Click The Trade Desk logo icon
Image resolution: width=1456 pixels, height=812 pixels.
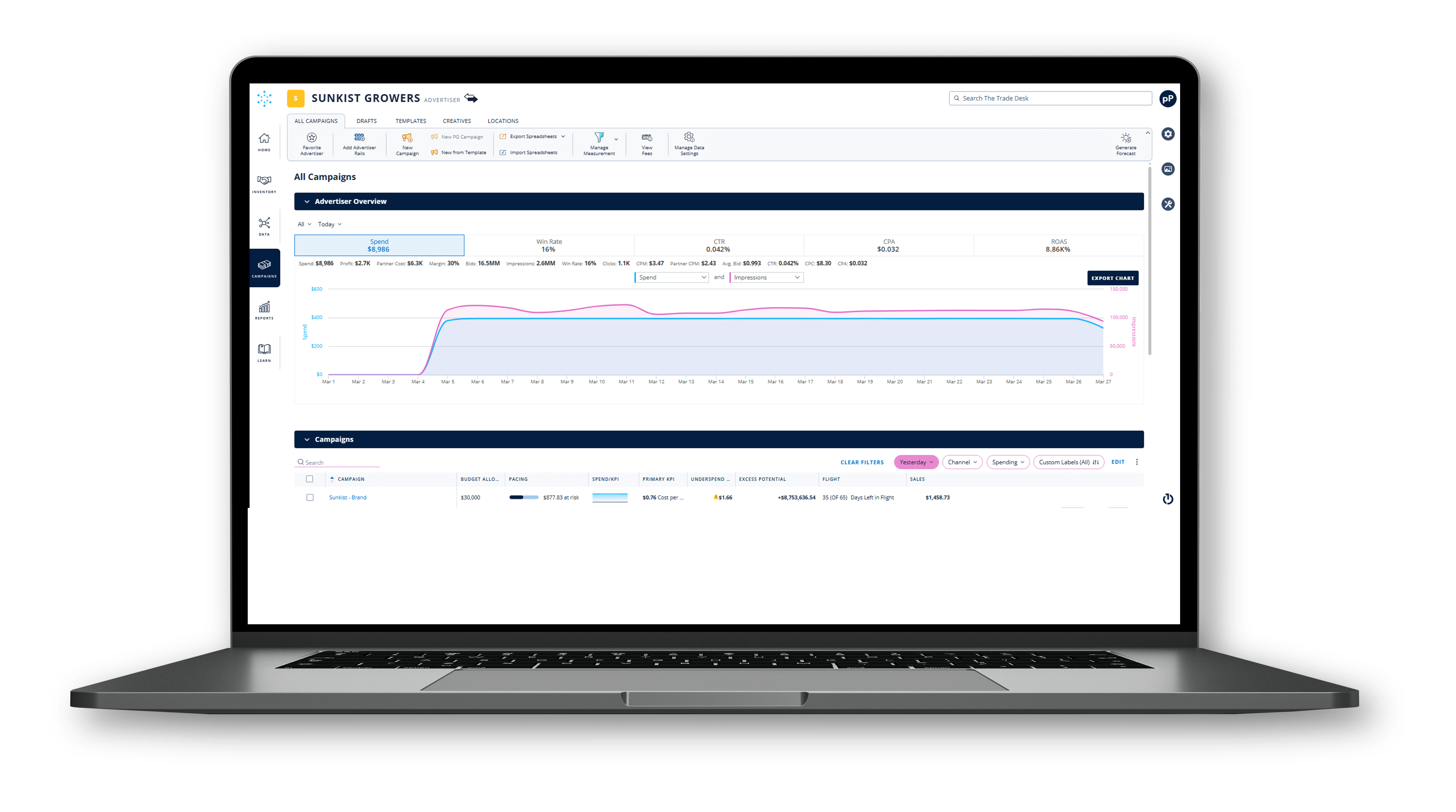264,98
